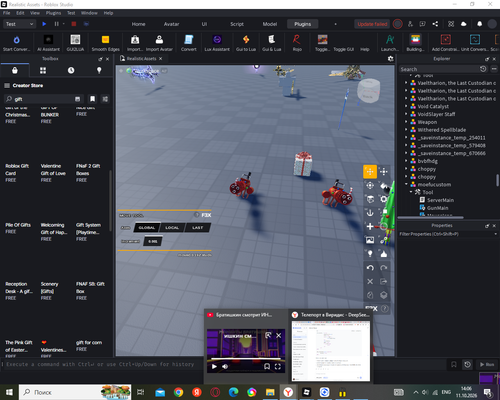Switch to the Home ribbon tab

click(x=138, y=24)
